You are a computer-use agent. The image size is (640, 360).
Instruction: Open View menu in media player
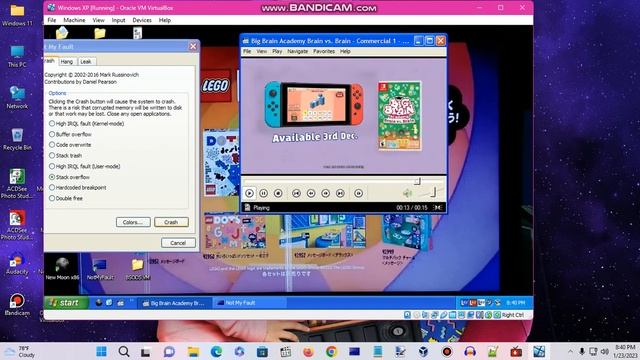coord(262,51)
